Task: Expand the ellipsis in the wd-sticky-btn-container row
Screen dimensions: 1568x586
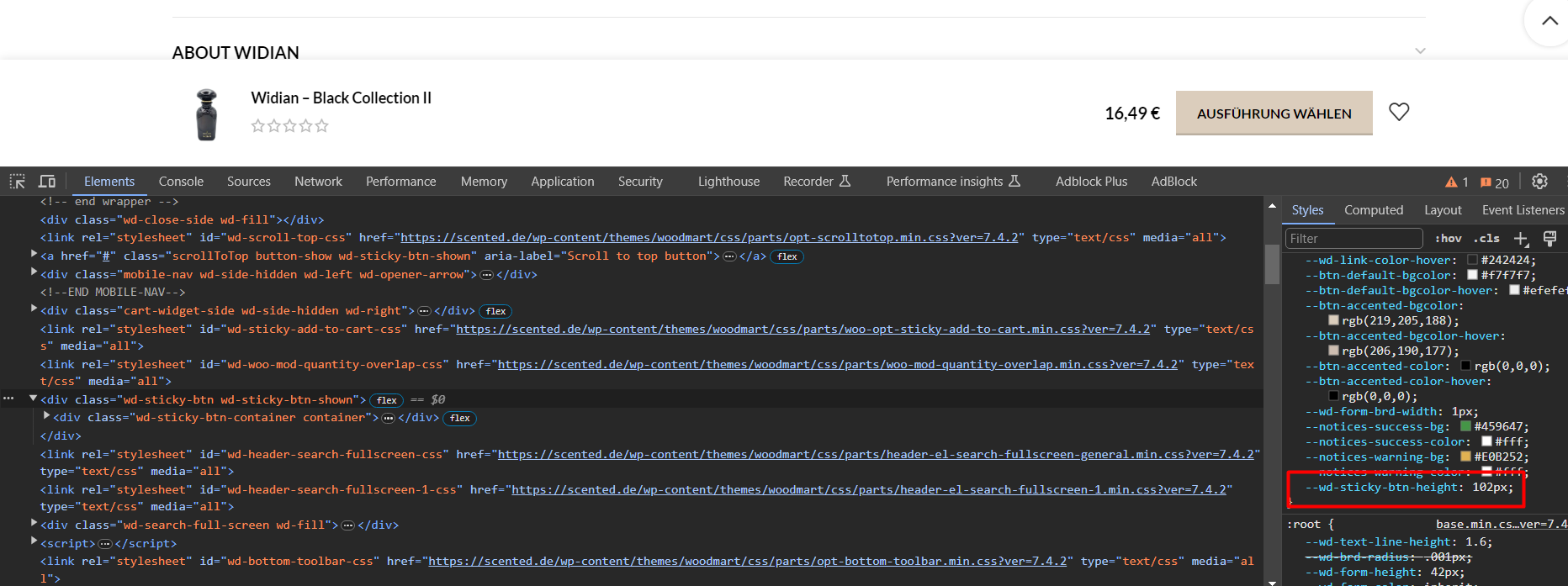Action: pyautogui.click(x=388, y=418)
